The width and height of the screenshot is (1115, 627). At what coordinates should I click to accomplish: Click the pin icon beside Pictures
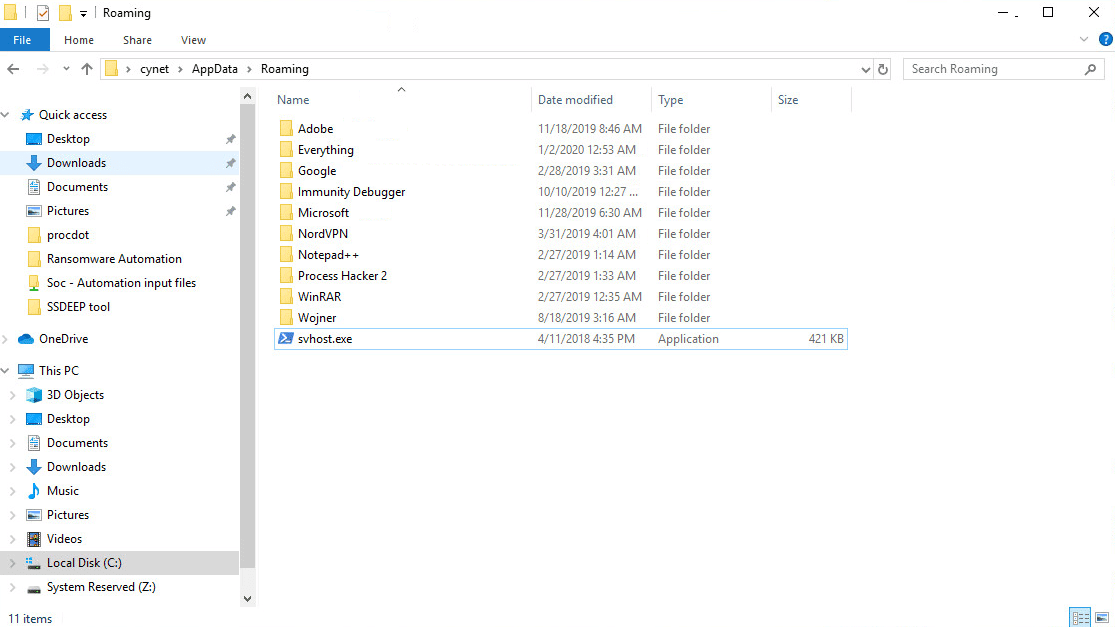tap(230, 211)
